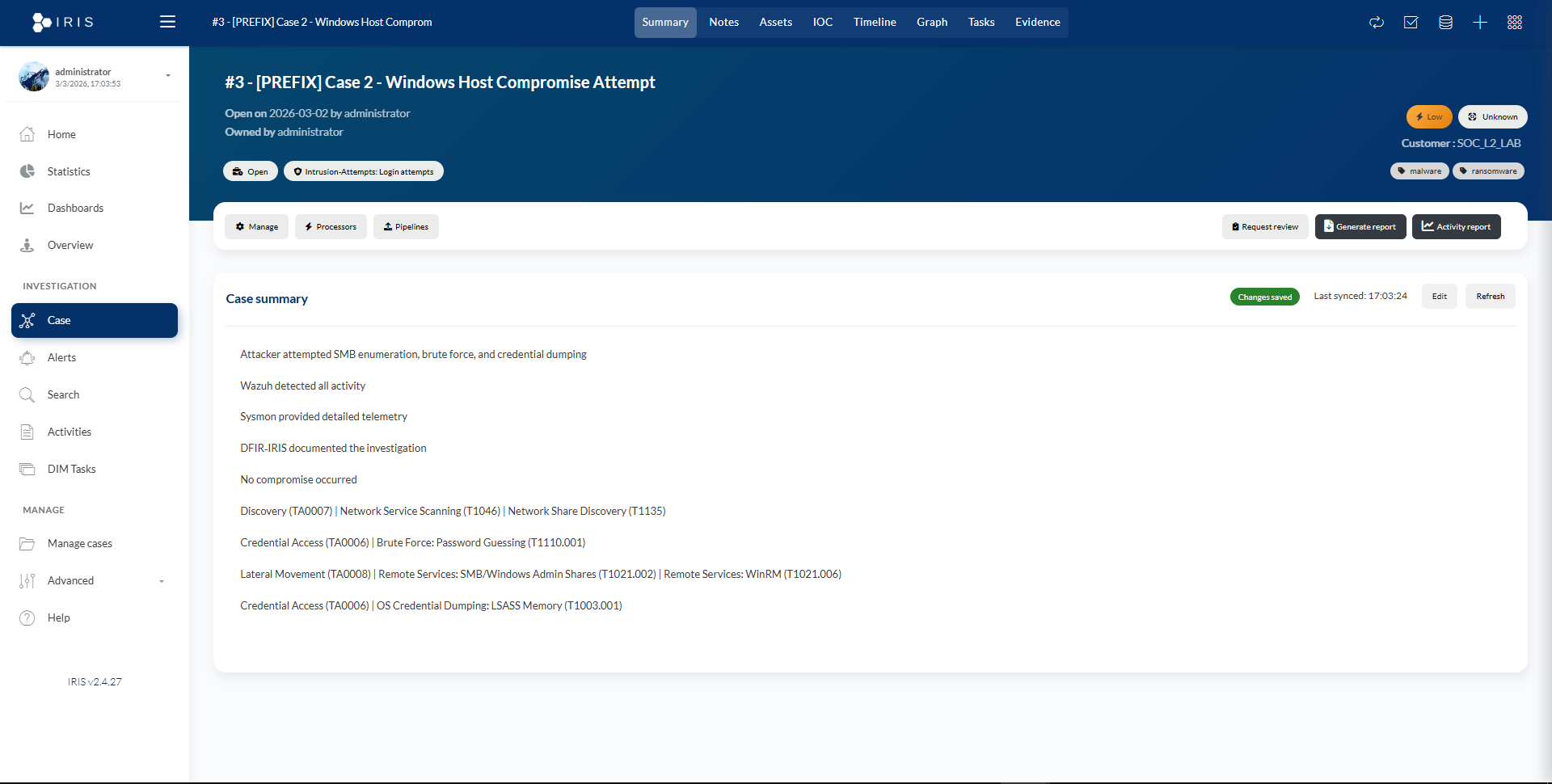Image resolution: width=1552 pixels, height=784 pixels.
Task: Click the database stack icon in header
Action: click(1445, 23)
